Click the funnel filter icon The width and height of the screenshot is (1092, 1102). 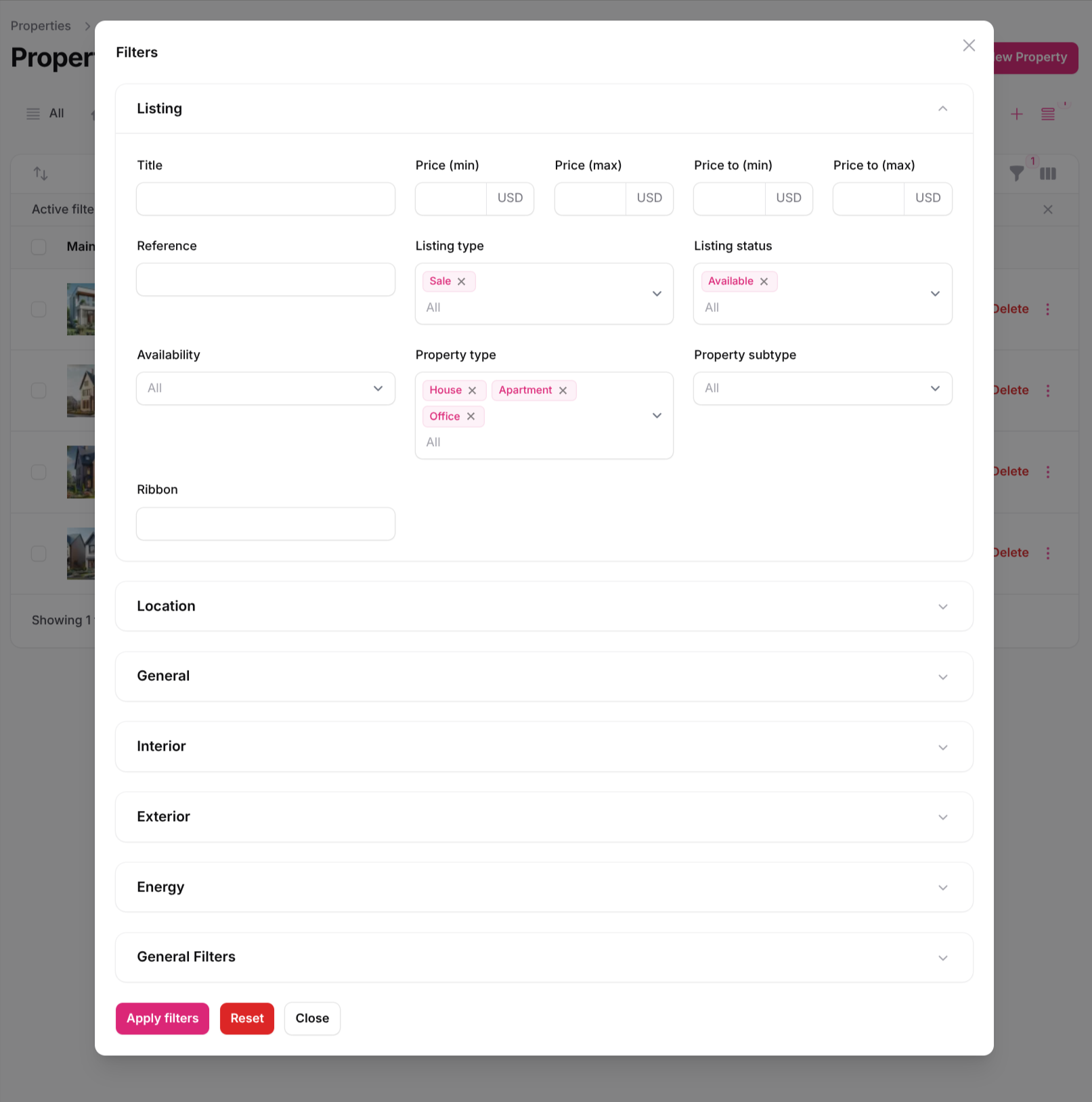1016,174
